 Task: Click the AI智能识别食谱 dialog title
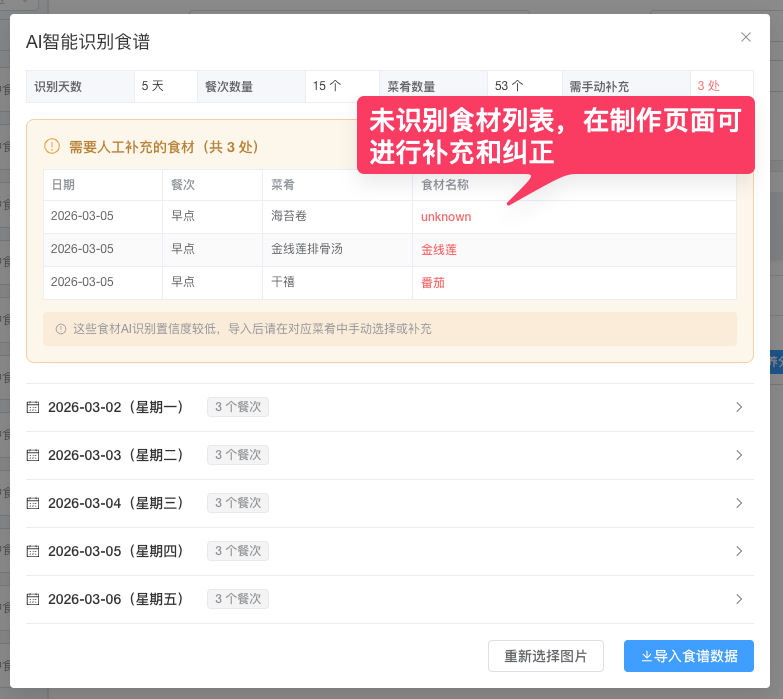[88, 41]
